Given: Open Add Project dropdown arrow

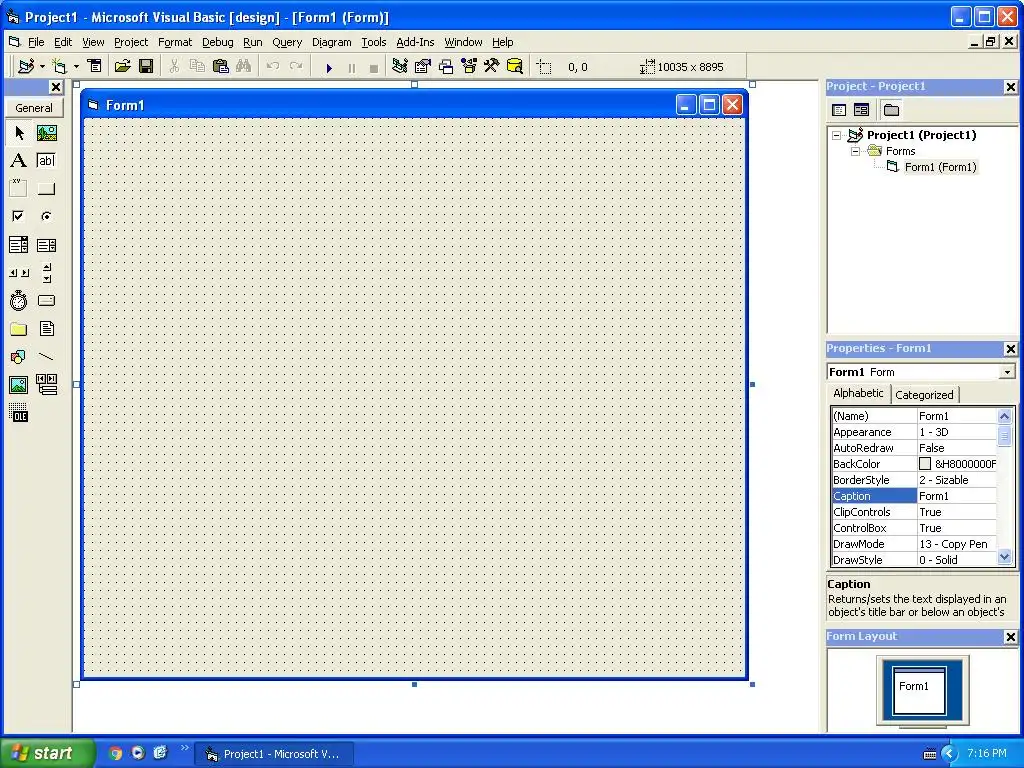Looking at the screenshot, I should tap(42, 67).
